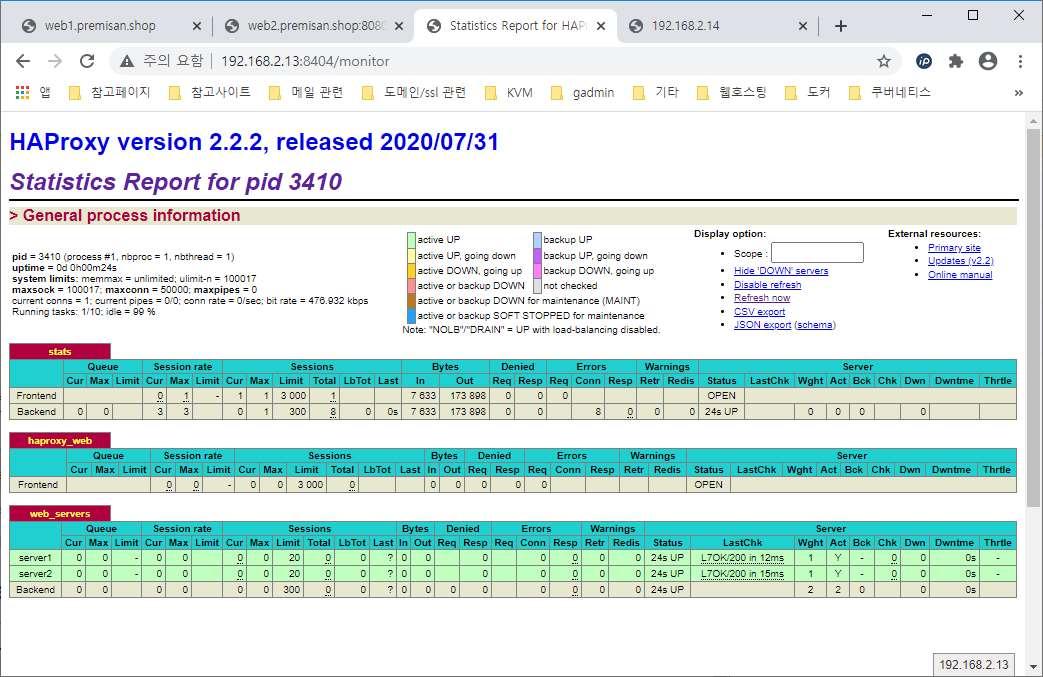Select the Statistics Report for HAProxy tab
The image size is (1043, 677).
point(517,26)
